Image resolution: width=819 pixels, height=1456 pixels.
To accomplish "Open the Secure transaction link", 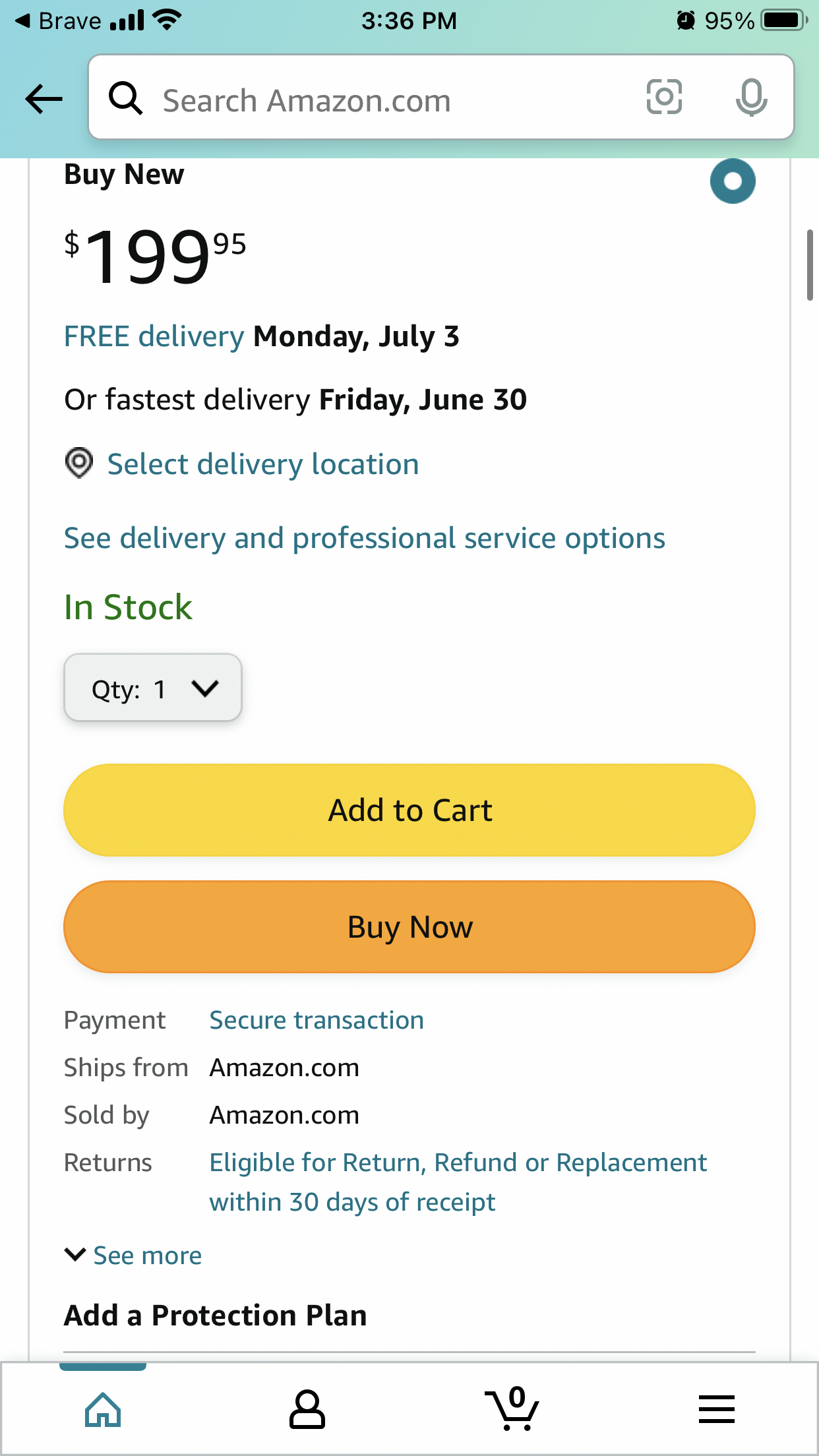I will tap(317, 1020).
